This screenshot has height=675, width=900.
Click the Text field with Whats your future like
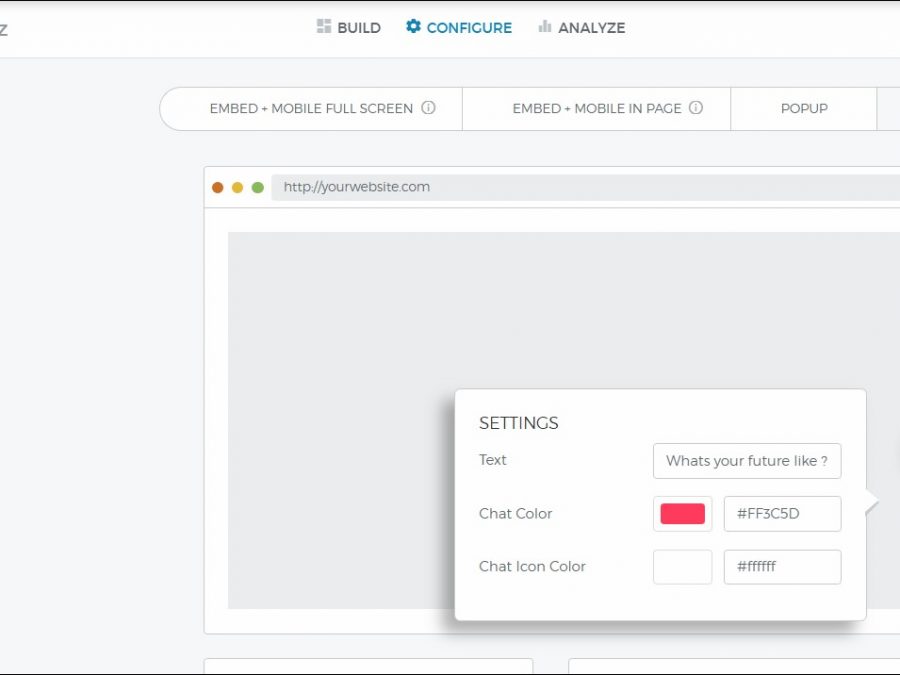[x=746, y=461]
